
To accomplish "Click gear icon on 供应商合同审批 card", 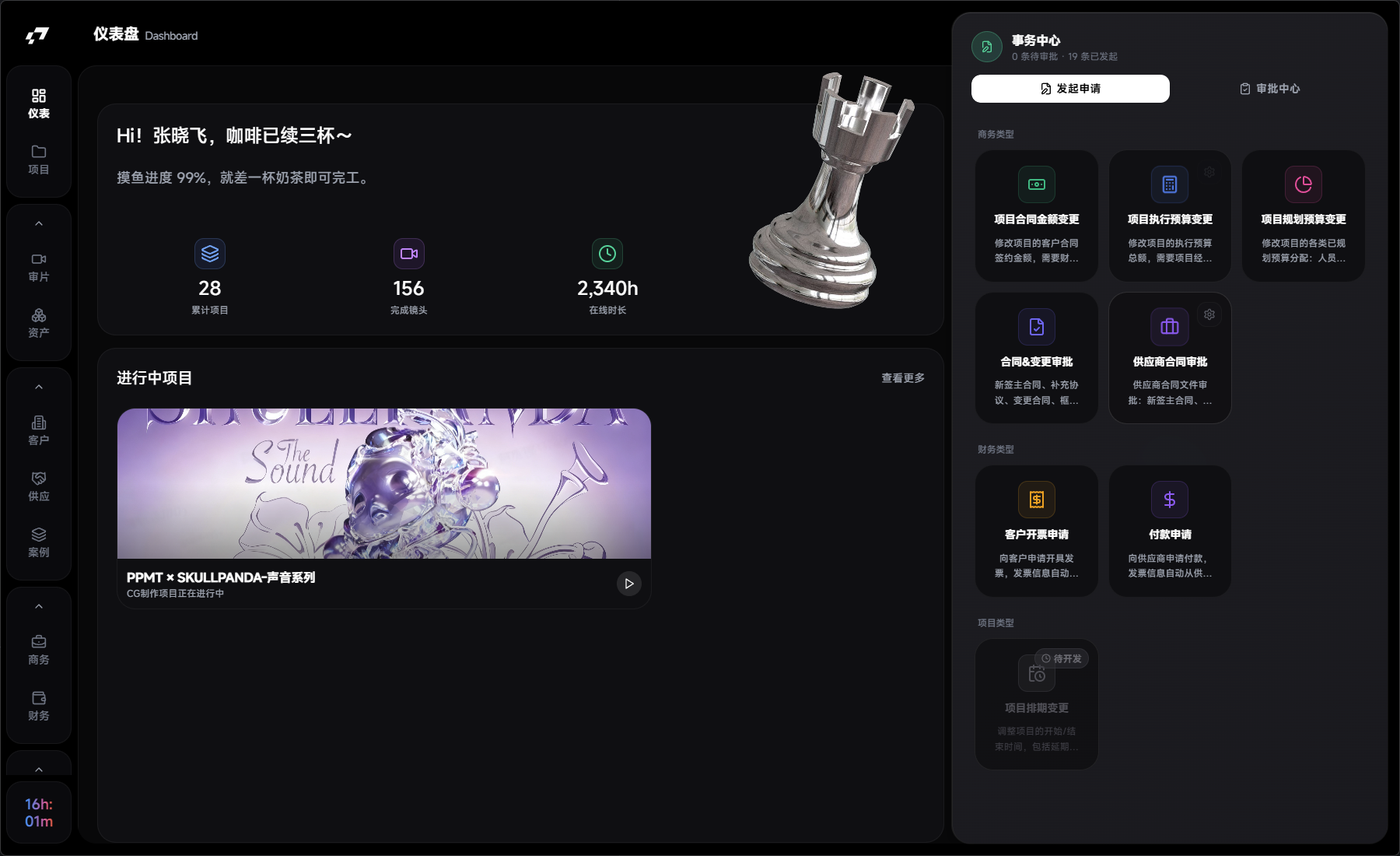I will coord(1209,314).
